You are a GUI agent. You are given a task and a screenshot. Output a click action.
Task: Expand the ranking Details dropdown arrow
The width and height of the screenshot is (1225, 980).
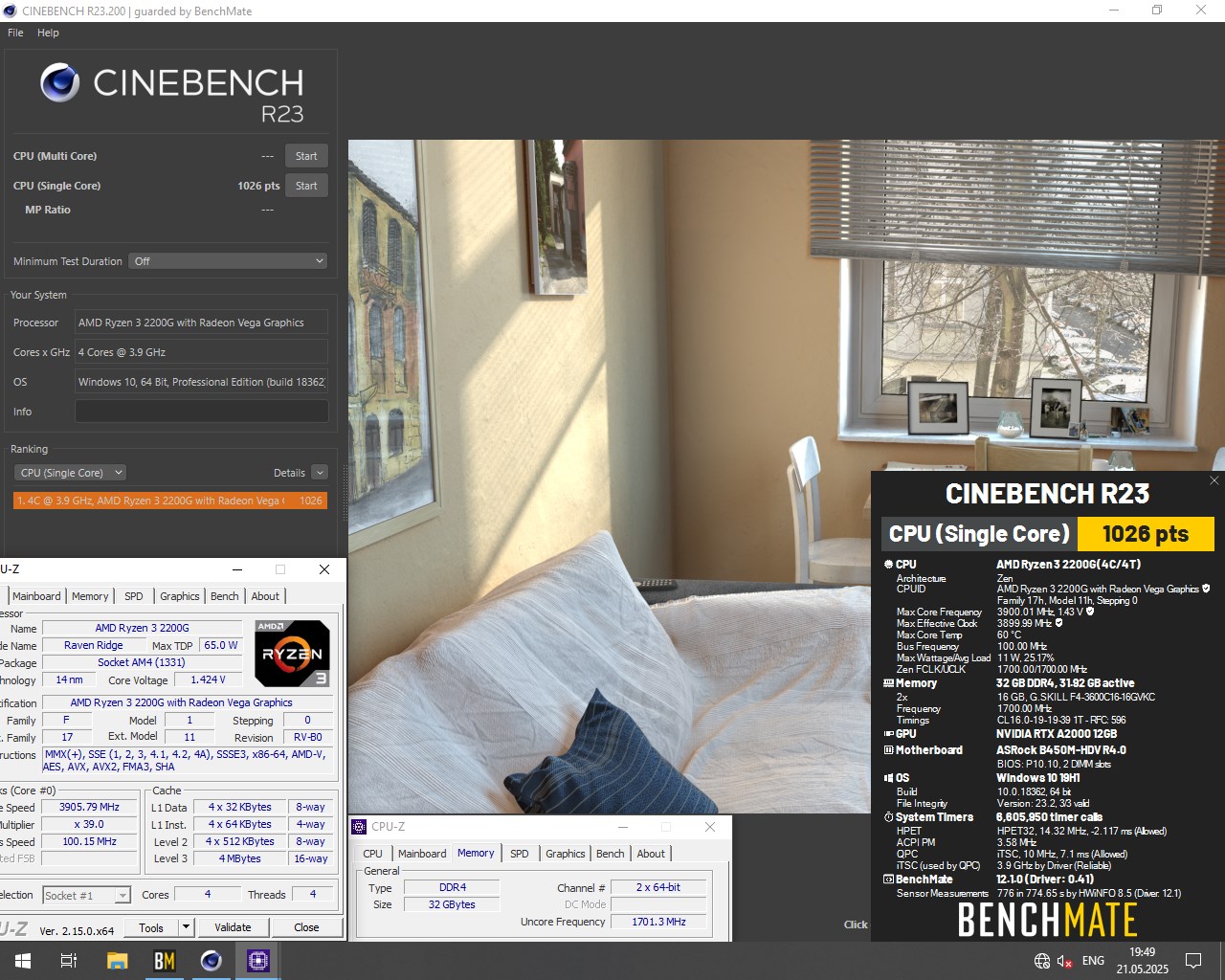click(320, 473)
